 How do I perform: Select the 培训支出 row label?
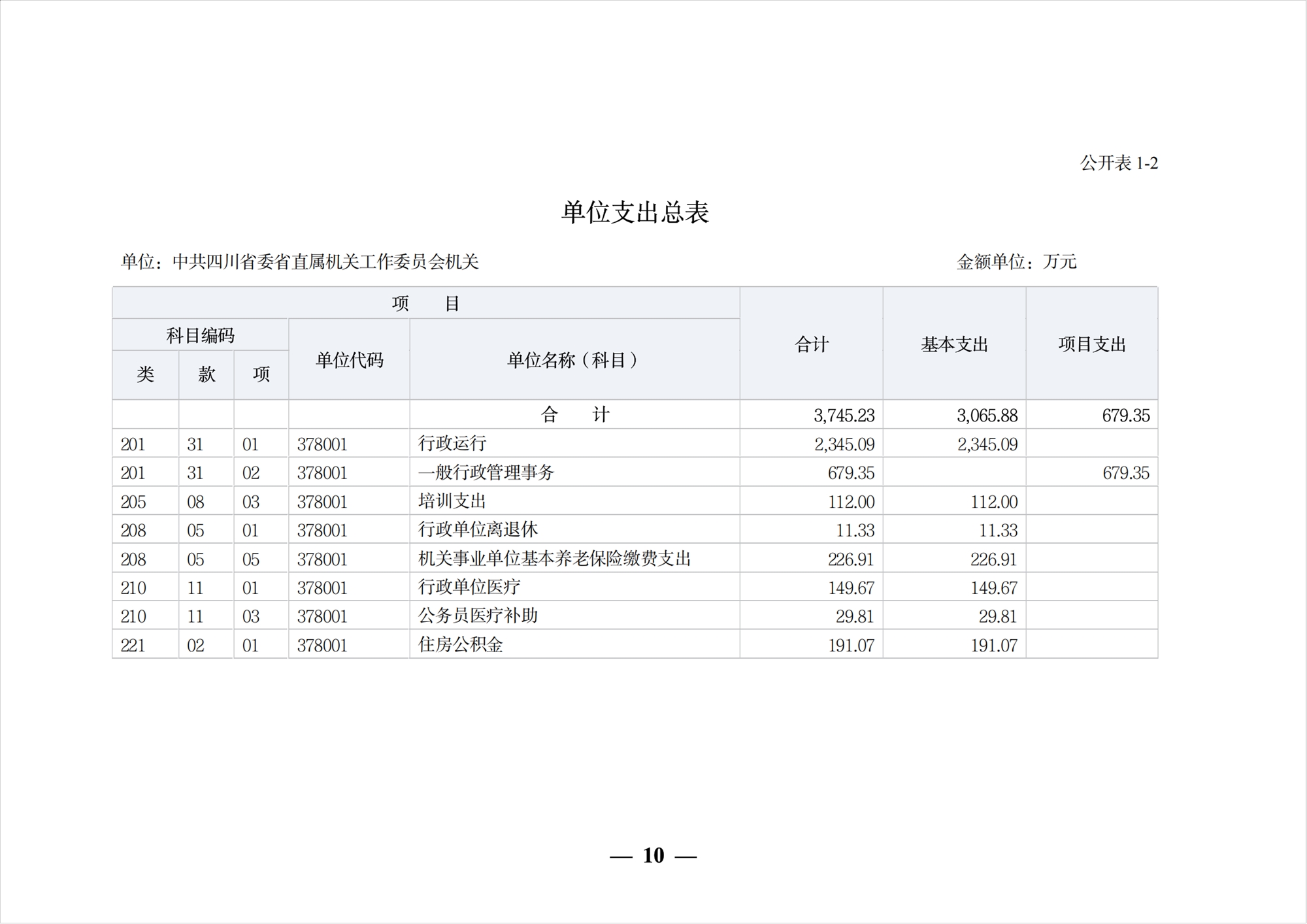click(x=452, y=501)
